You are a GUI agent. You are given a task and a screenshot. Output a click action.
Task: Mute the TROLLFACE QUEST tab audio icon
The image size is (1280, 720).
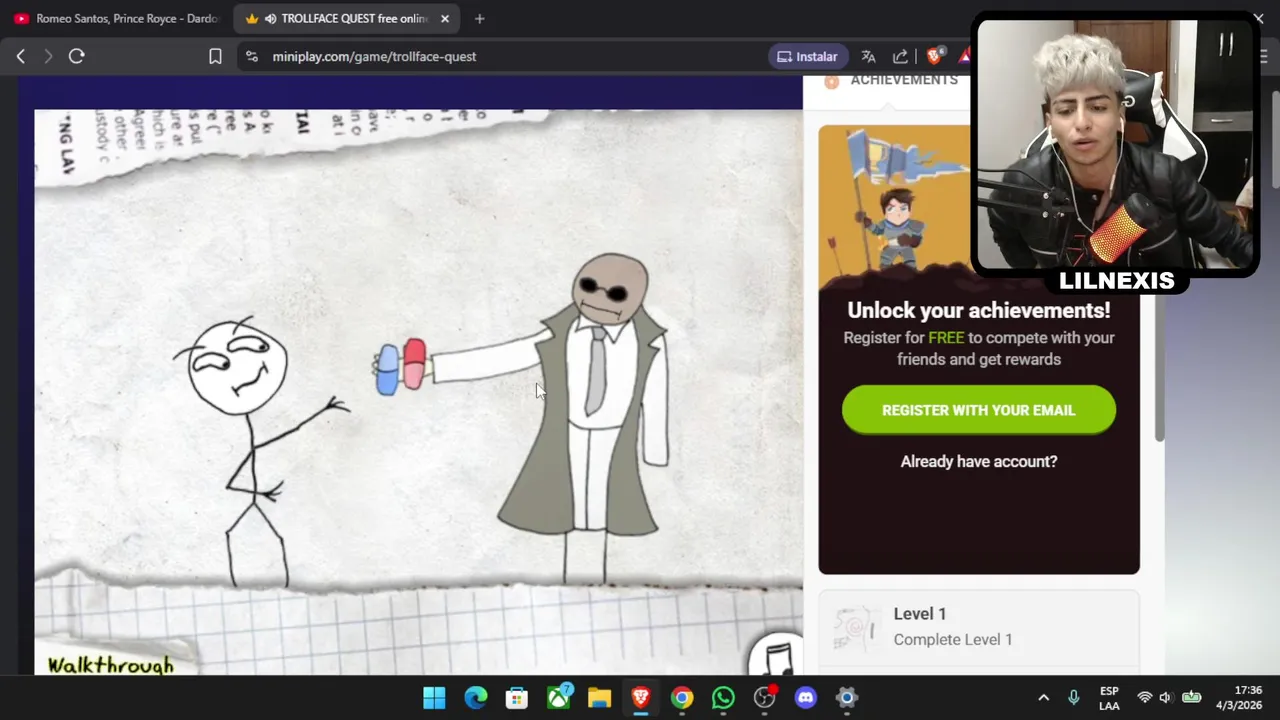pos(270,19)
